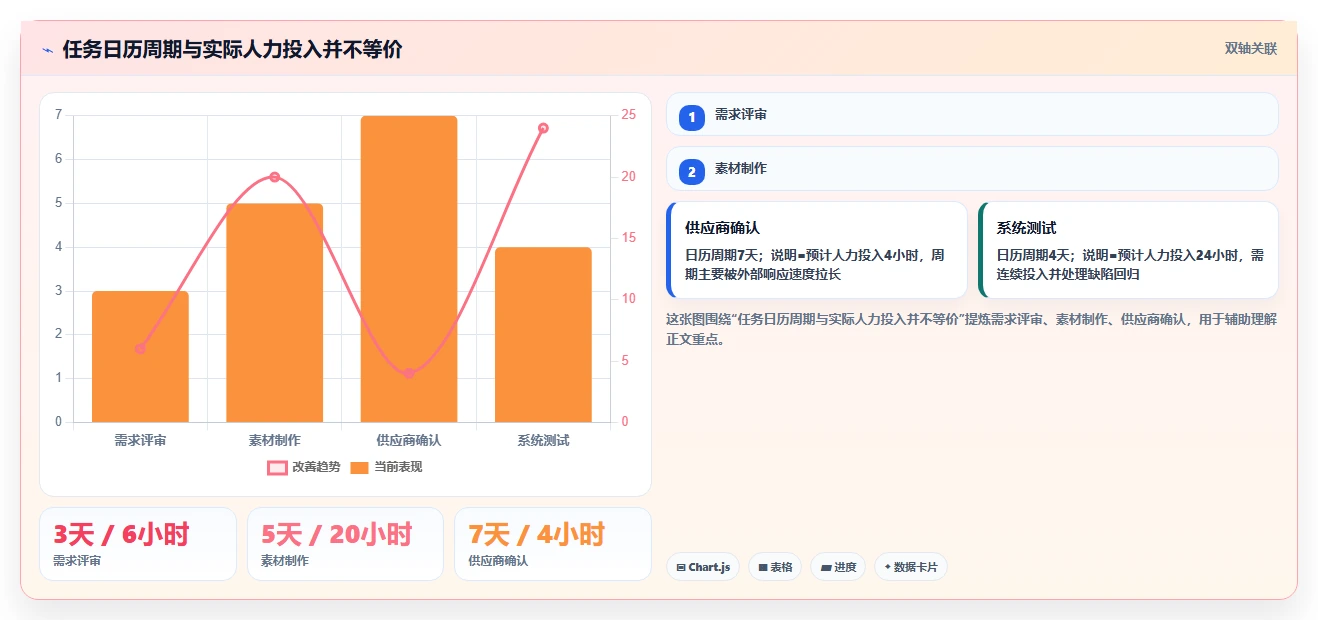Click the 系统测试 detail card
The height and width of the screenshot is (620, 1318).
pos(1128,250)
